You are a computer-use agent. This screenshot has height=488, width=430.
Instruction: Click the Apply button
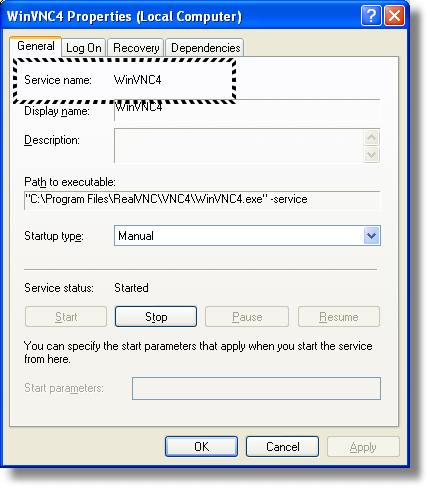[x=363, y=447]
